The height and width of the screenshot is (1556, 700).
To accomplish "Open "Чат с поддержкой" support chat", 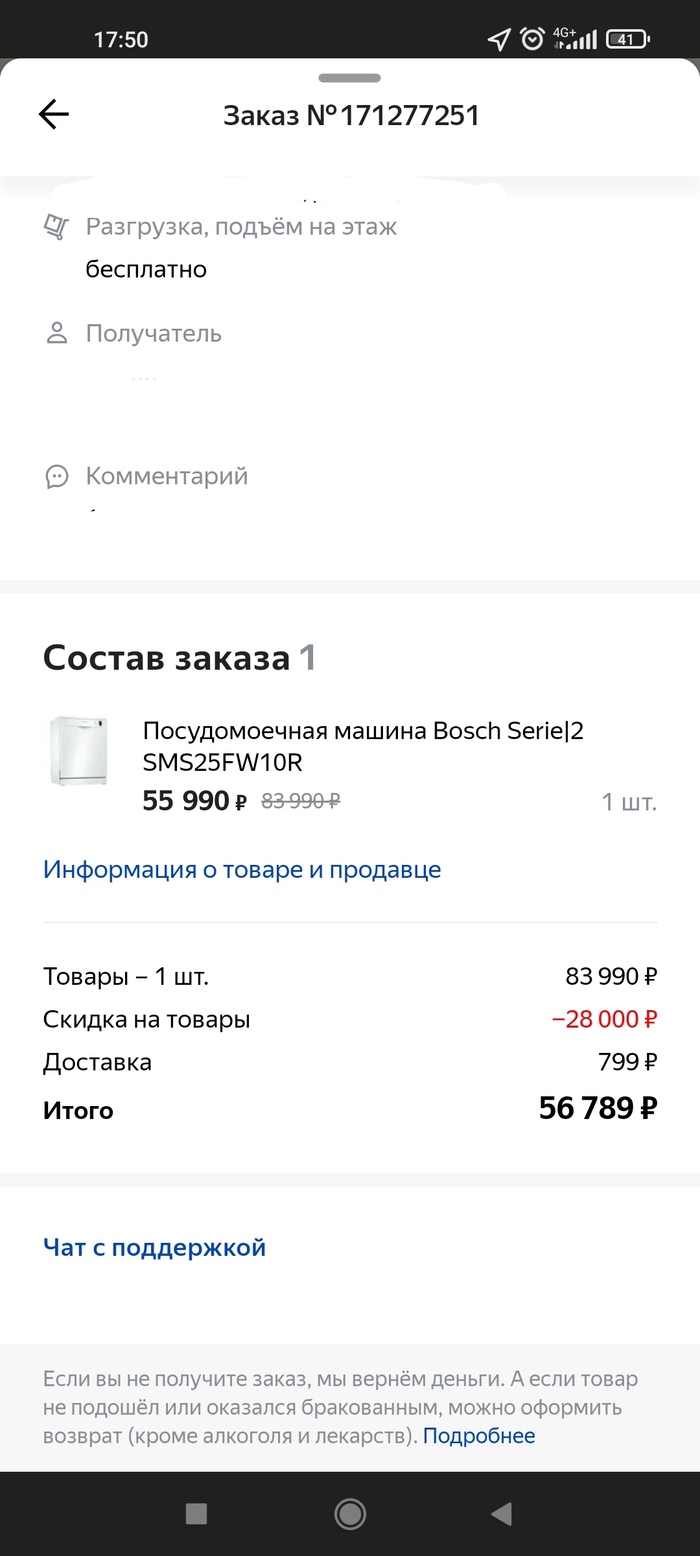I will coord(154,1247).
